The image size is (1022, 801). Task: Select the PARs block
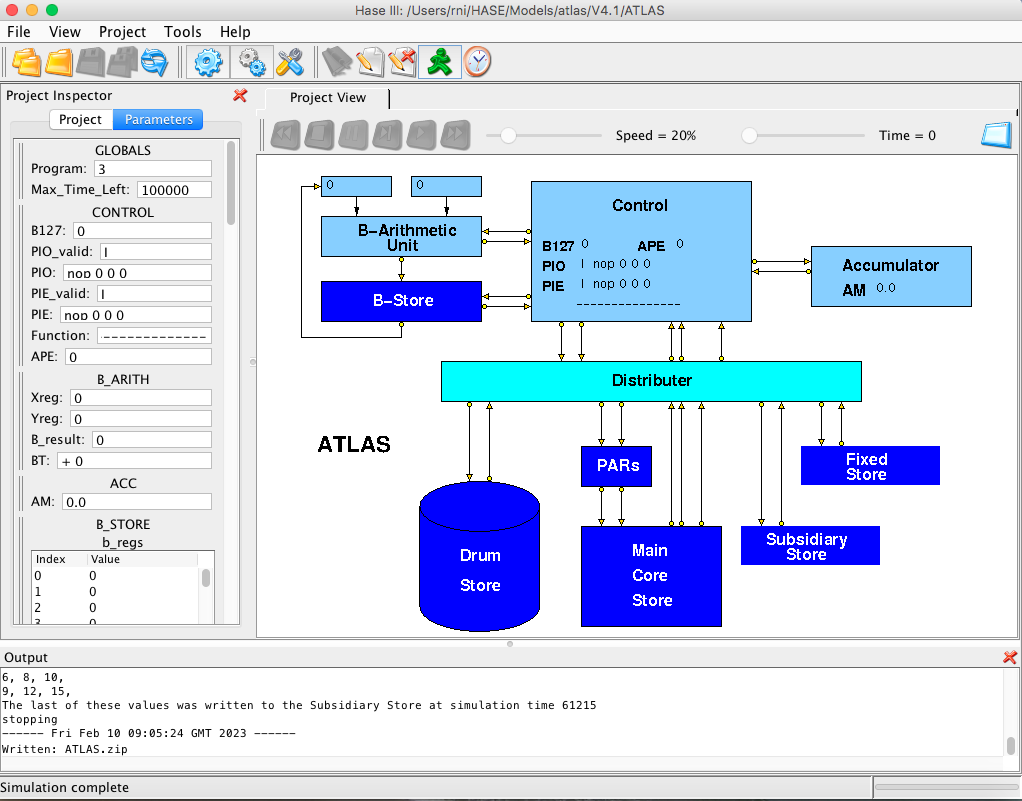click(617, 466)
